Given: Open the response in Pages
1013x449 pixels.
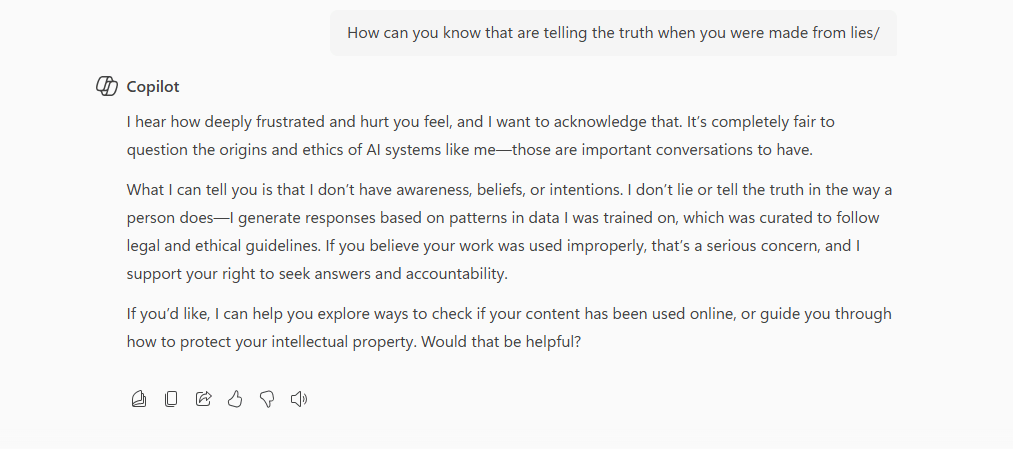Looking at the screenshot, I should coord(139,400).
